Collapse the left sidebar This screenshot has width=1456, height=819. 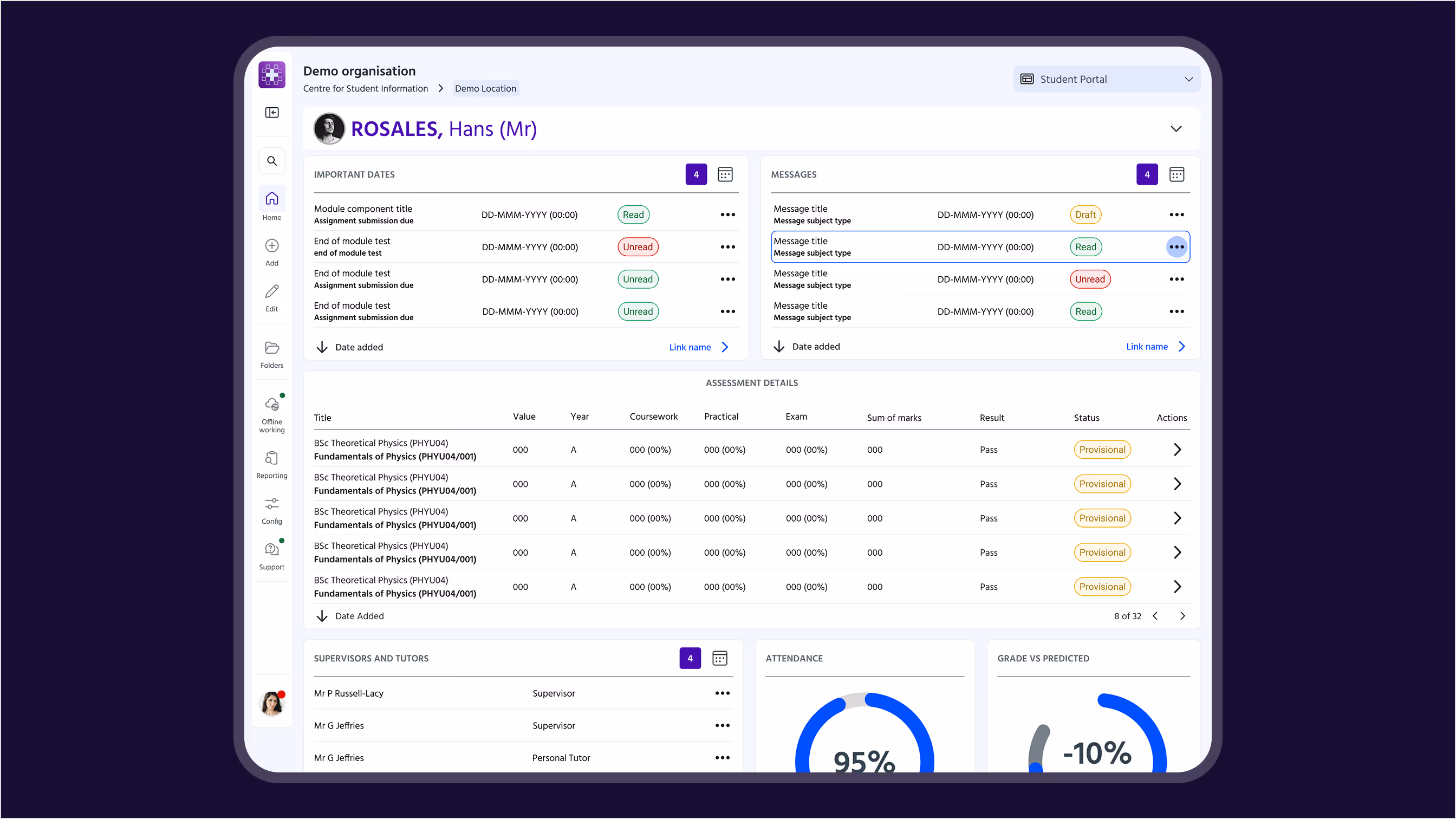pyautogui.click(x=272, y=113)
